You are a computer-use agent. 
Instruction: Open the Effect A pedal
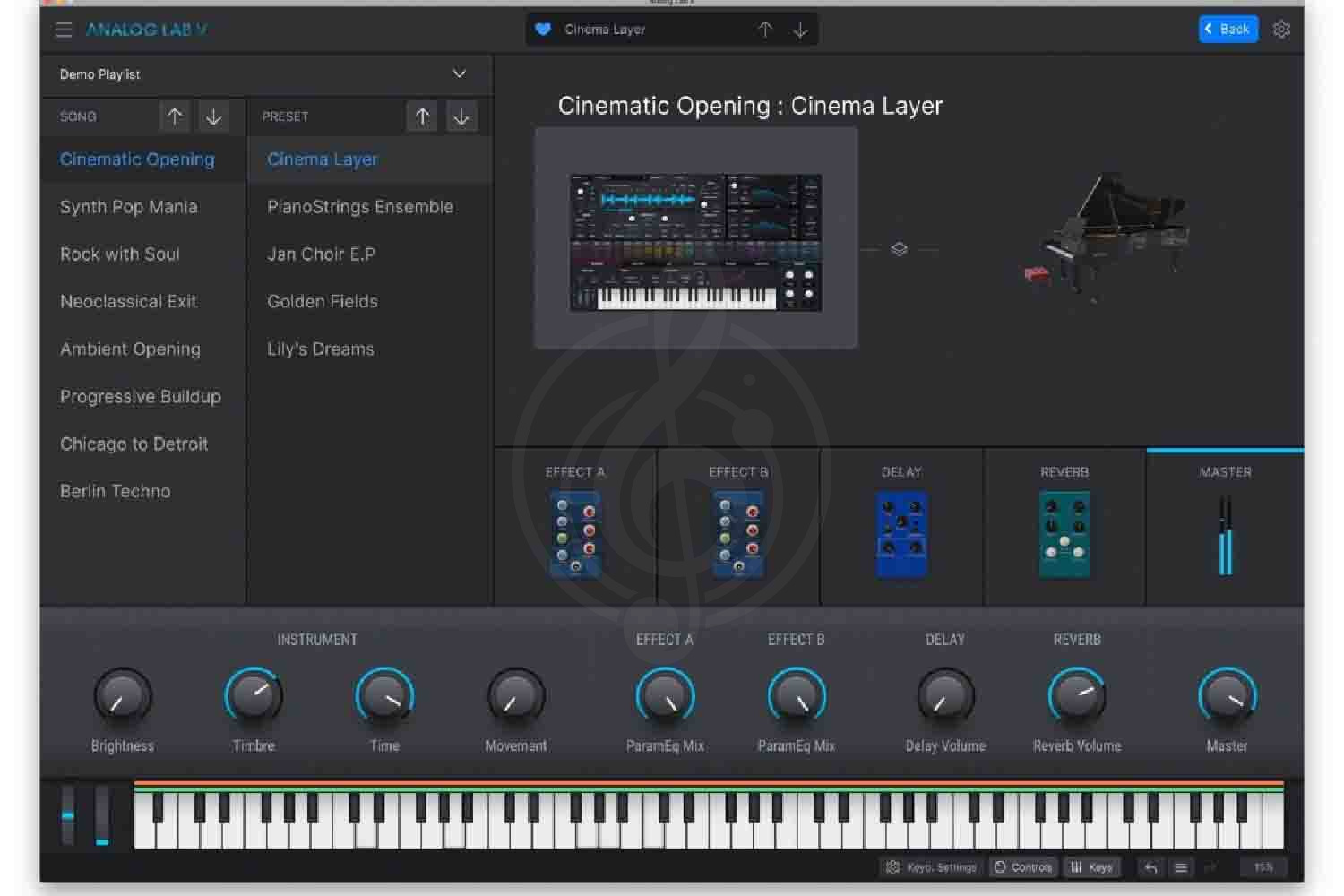click(575, 534)
